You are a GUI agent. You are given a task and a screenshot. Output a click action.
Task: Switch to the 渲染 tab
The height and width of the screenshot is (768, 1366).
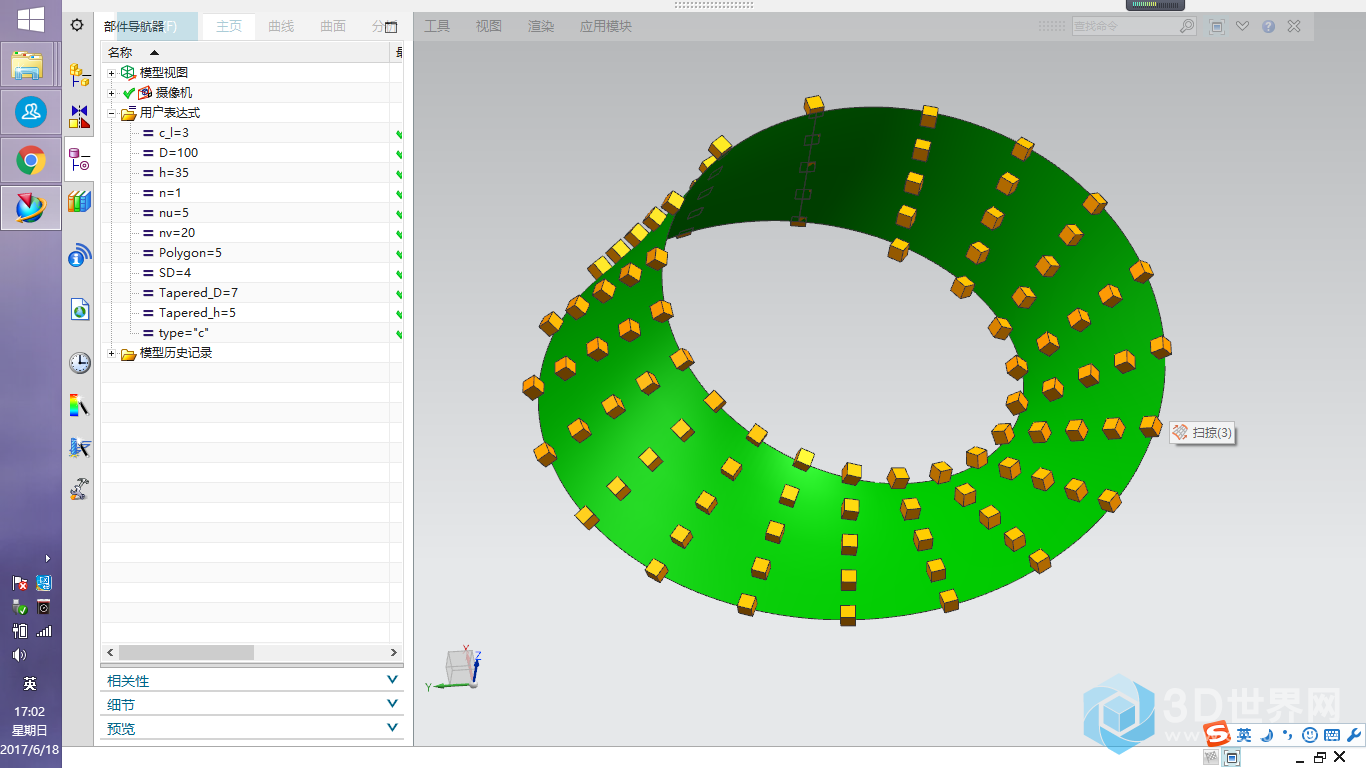click(x=541, y=26)
